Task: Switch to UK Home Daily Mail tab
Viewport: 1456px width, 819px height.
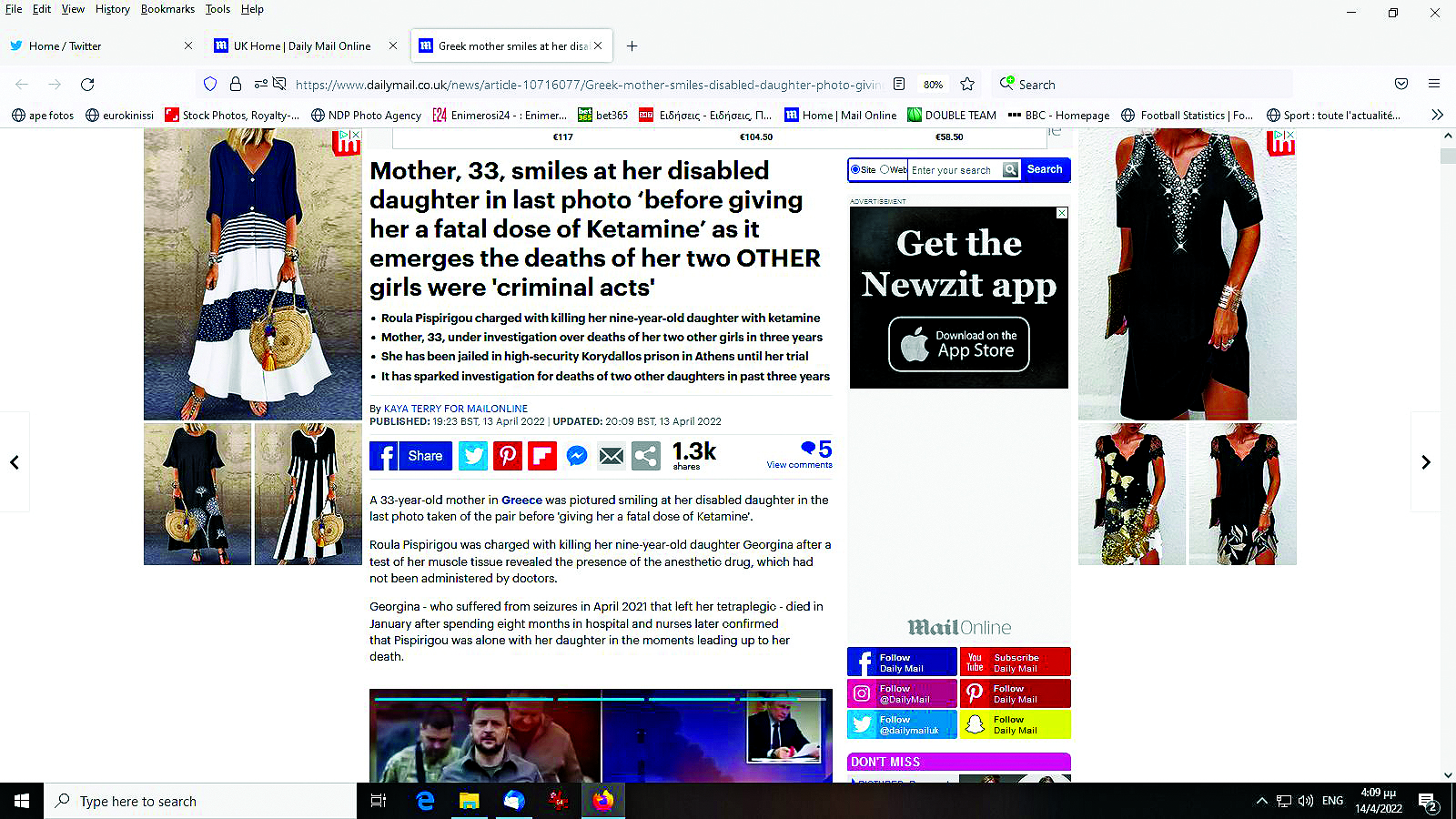Action: [x=301, y=46]
